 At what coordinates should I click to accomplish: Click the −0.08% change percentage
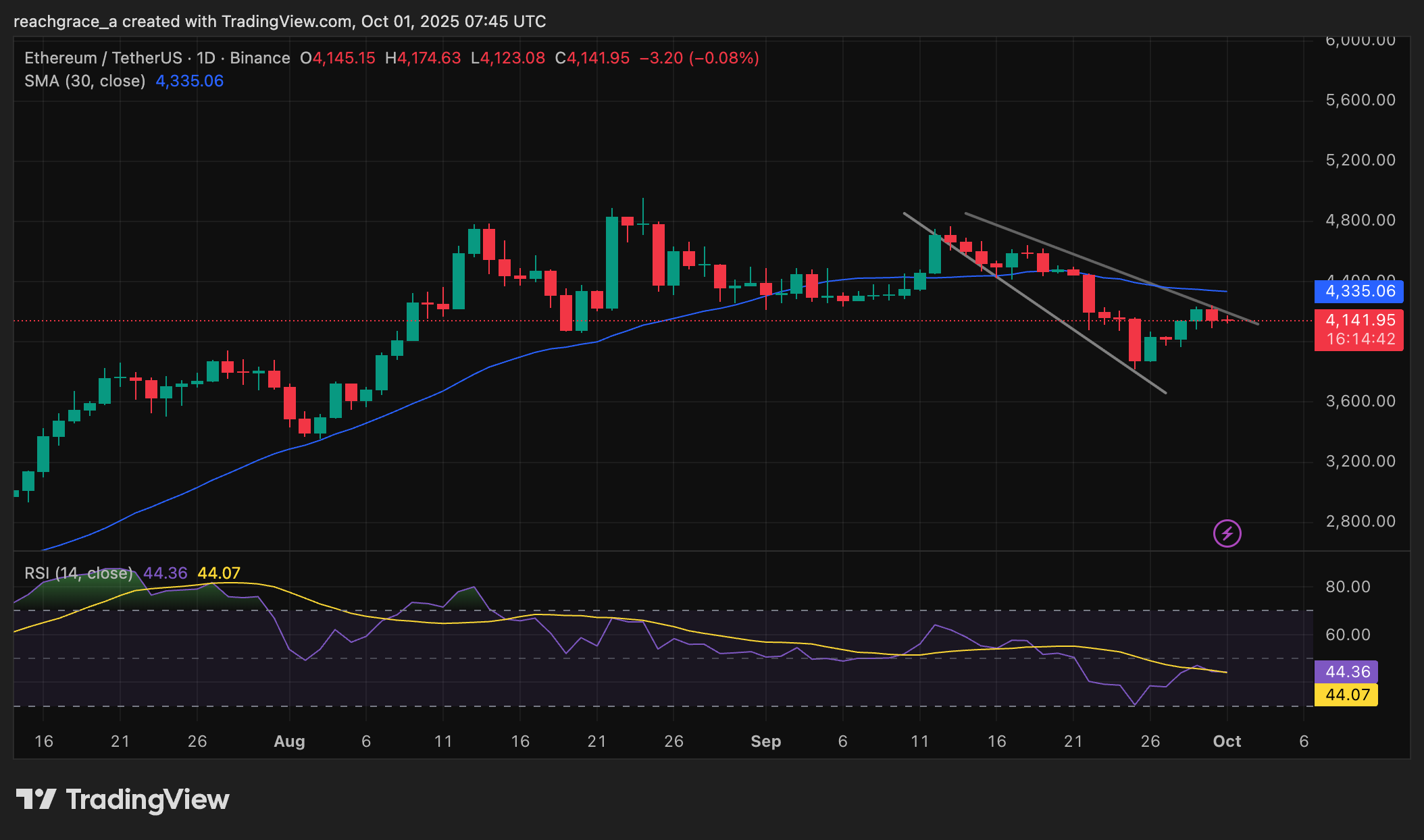coord(725,58)
